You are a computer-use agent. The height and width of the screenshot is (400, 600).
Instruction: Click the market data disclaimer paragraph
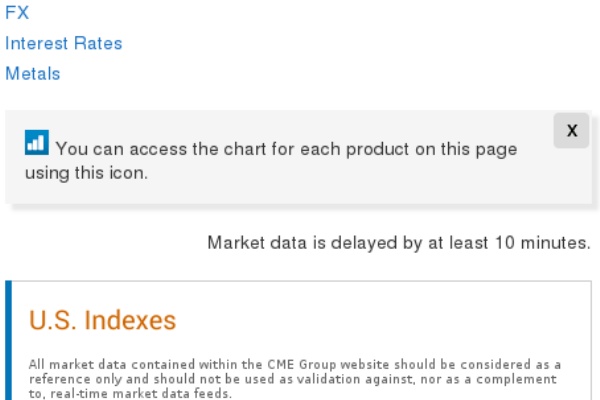[295, 379]
